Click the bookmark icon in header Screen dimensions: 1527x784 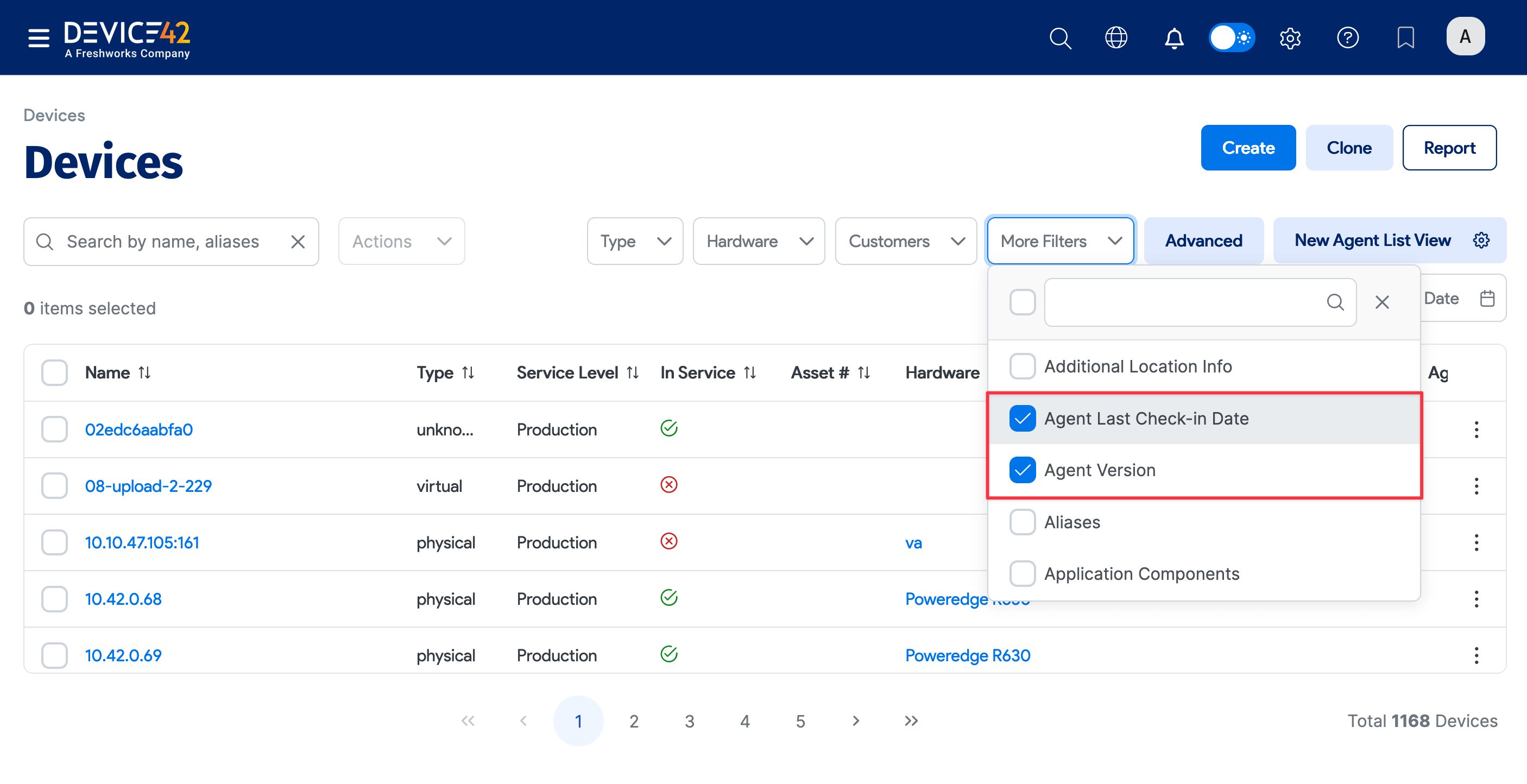click(1405, 37)
